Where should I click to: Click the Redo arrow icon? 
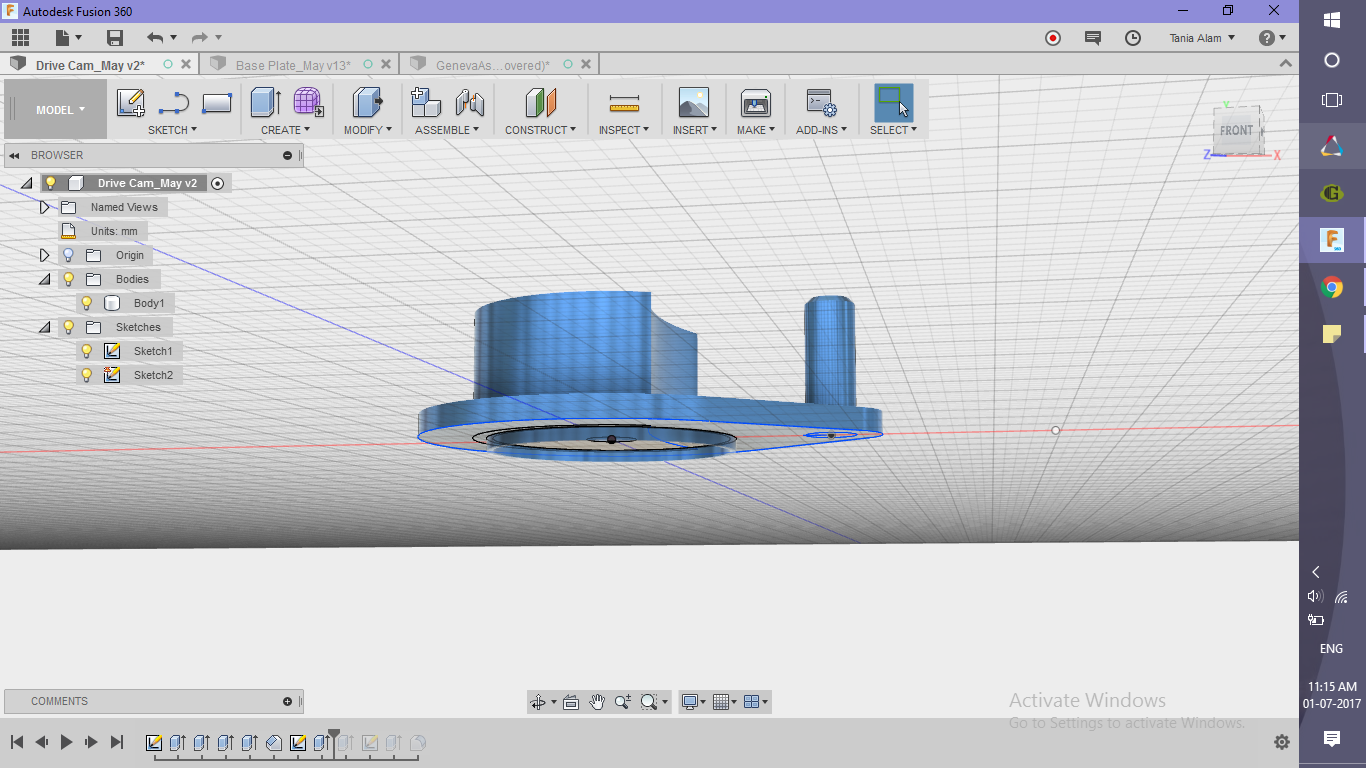(199, 38)
